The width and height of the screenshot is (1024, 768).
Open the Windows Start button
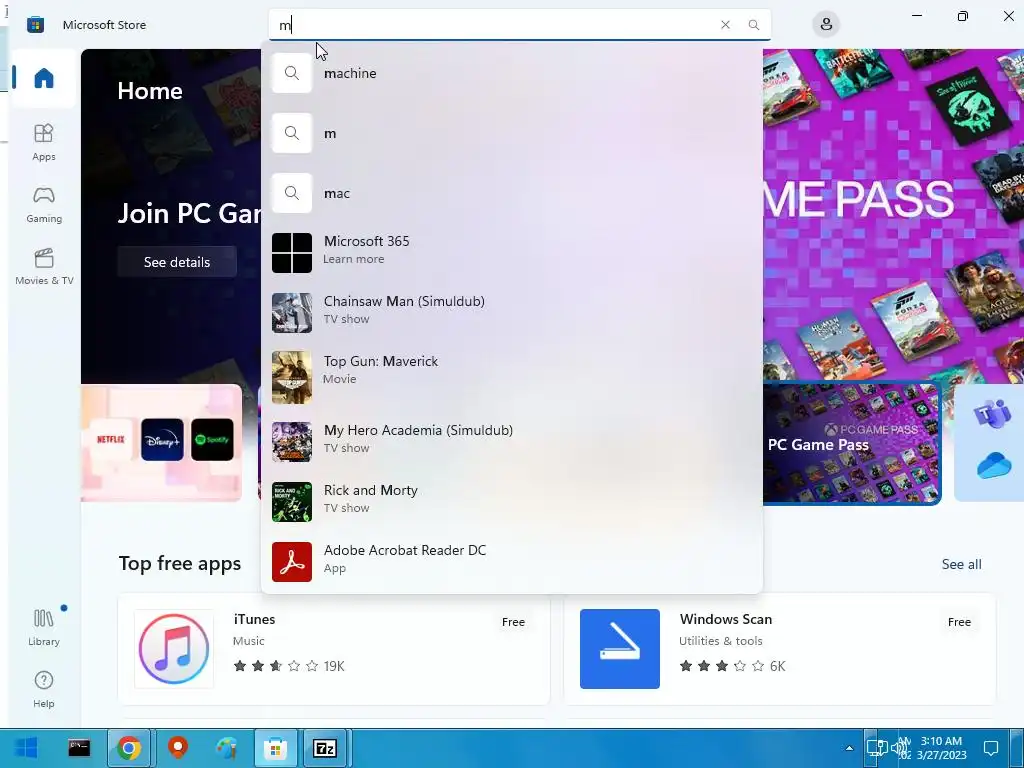[x=25, y=748]
